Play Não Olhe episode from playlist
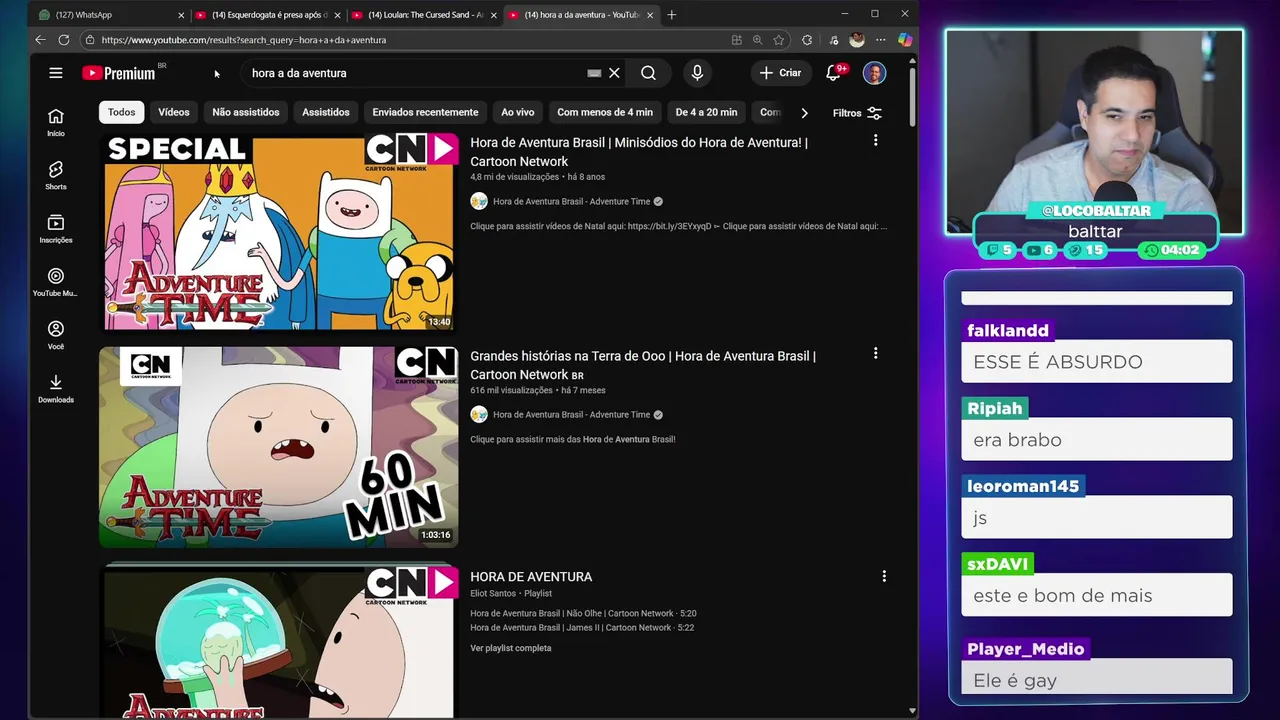Image resolution: width=1280 pixels, height=720 pixels. [x=583, y=613]
